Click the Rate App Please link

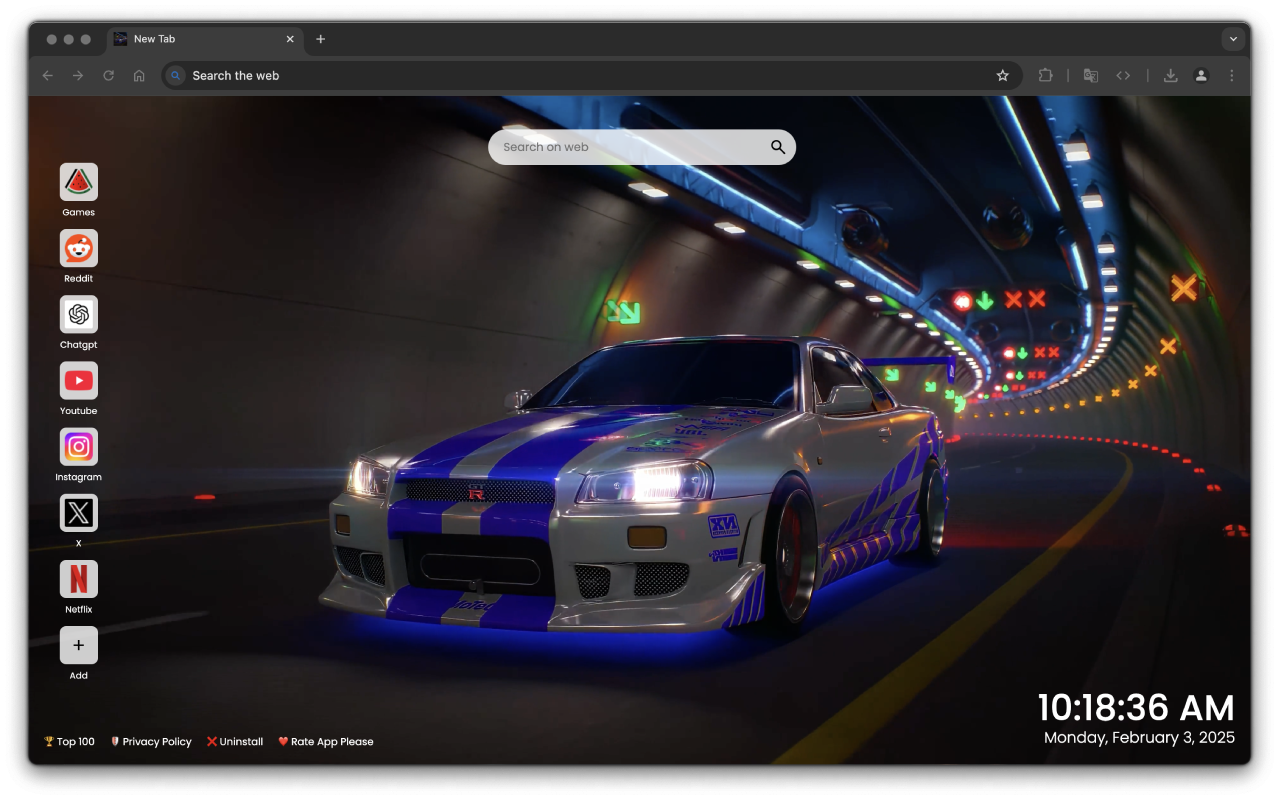tap(326, 742)
